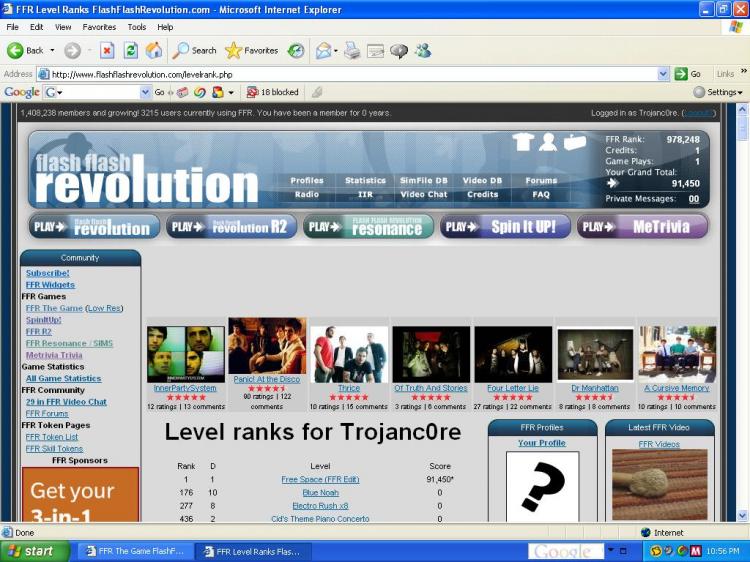Click the question mark profile picture

pos(542,486)
